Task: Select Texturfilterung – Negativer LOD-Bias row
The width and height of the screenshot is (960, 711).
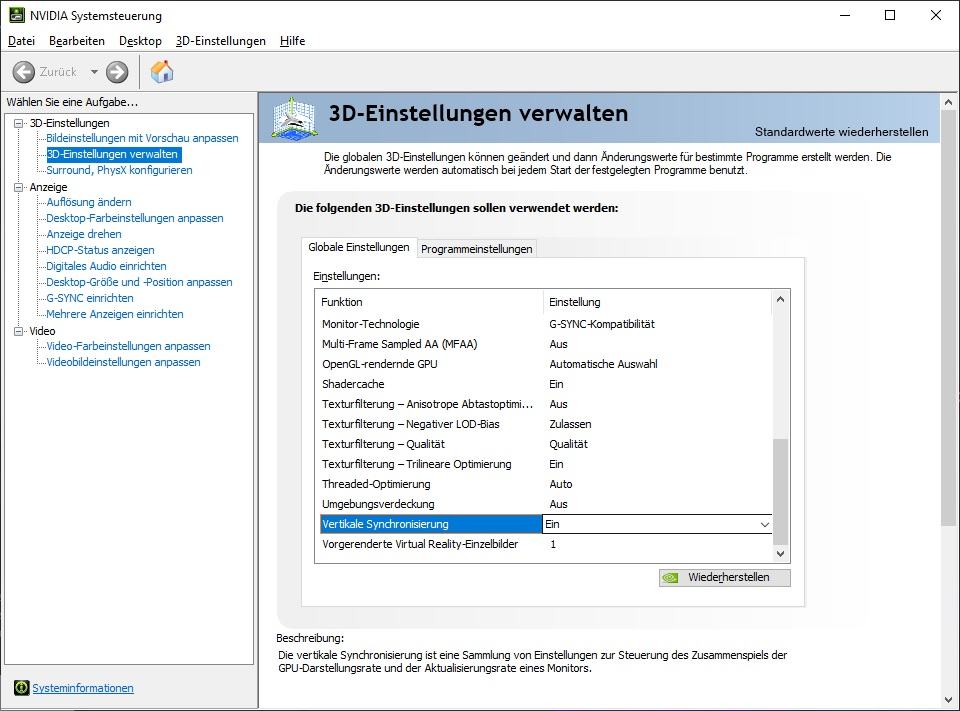Action: point(546,424)
